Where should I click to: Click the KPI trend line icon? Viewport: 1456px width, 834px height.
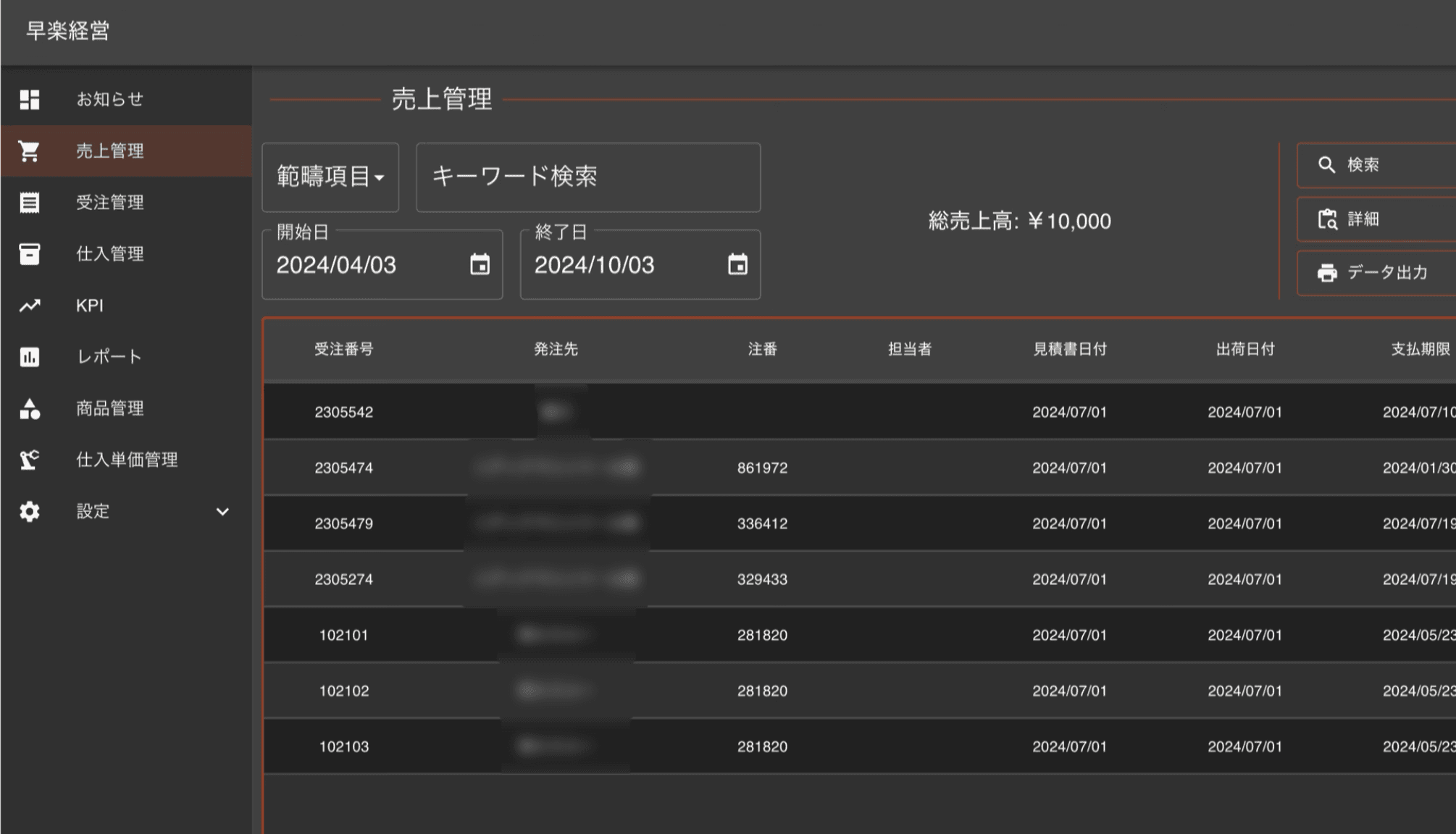click(30, 306)
